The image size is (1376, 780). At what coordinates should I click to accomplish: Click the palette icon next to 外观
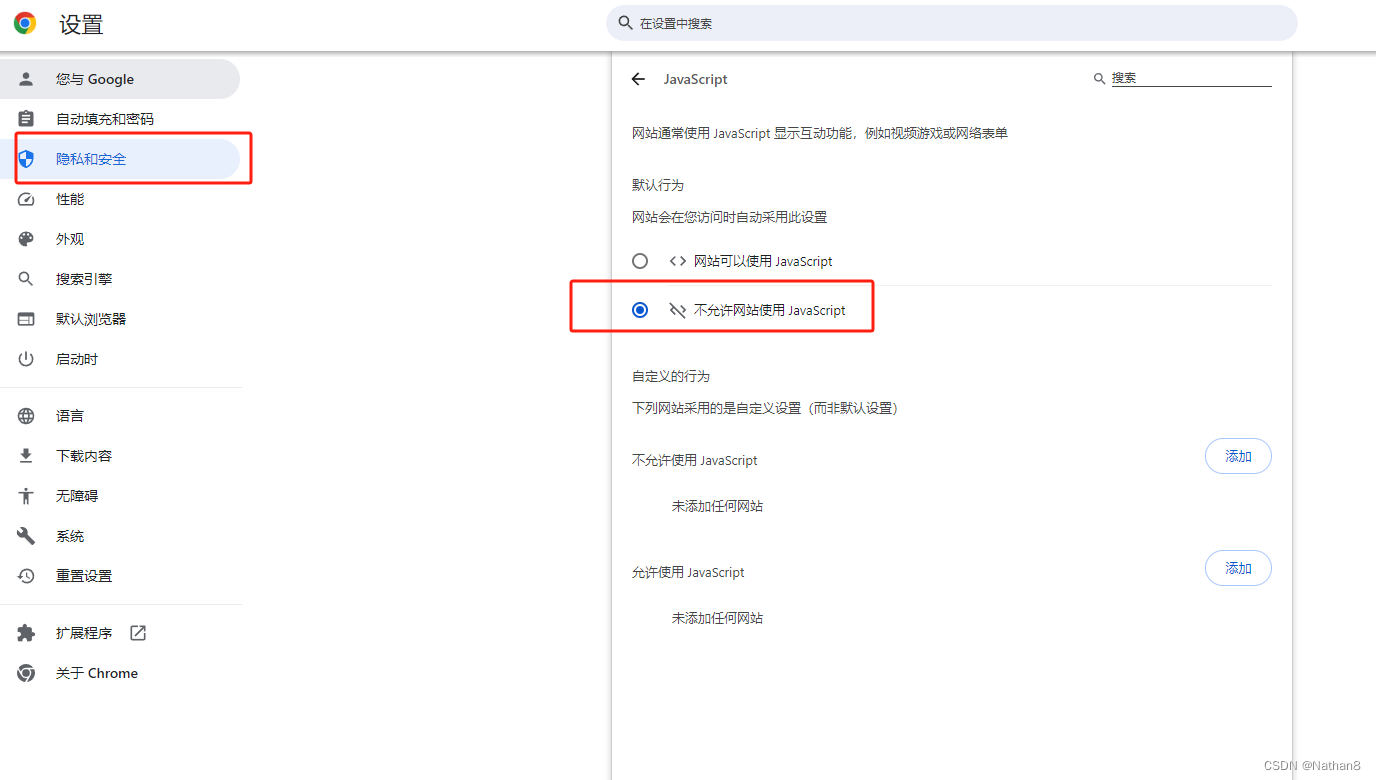[26, 238]
